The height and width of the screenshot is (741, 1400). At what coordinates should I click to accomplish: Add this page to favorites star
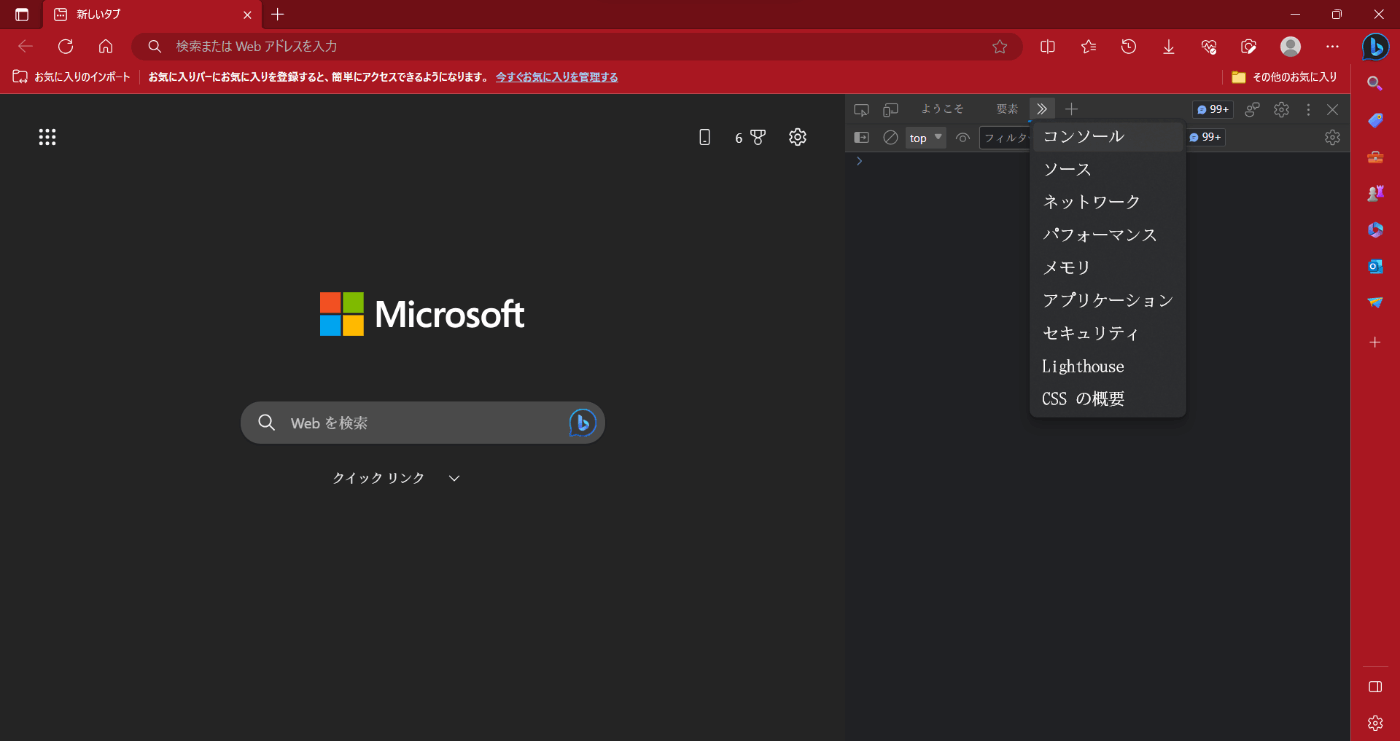click(x=999, y=46)
